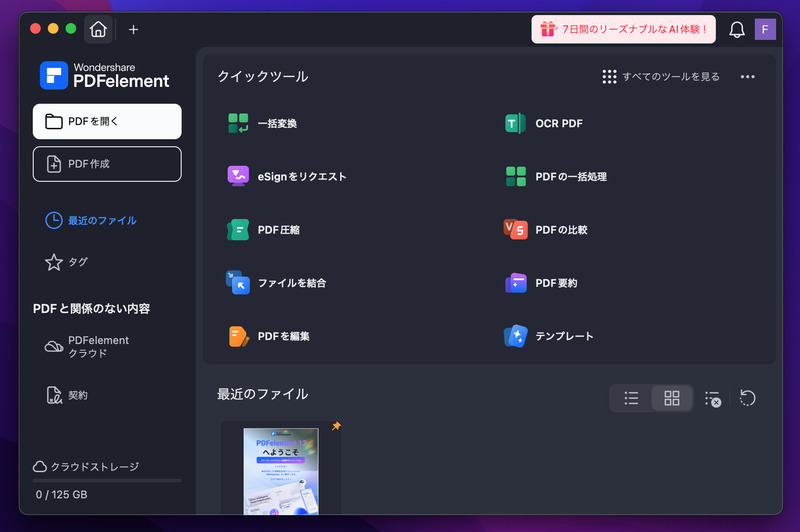Click the 7-day AI trial promo banner
Image resolution: width=800 pixels, height=532 pixels.
[x=623, y=29]
